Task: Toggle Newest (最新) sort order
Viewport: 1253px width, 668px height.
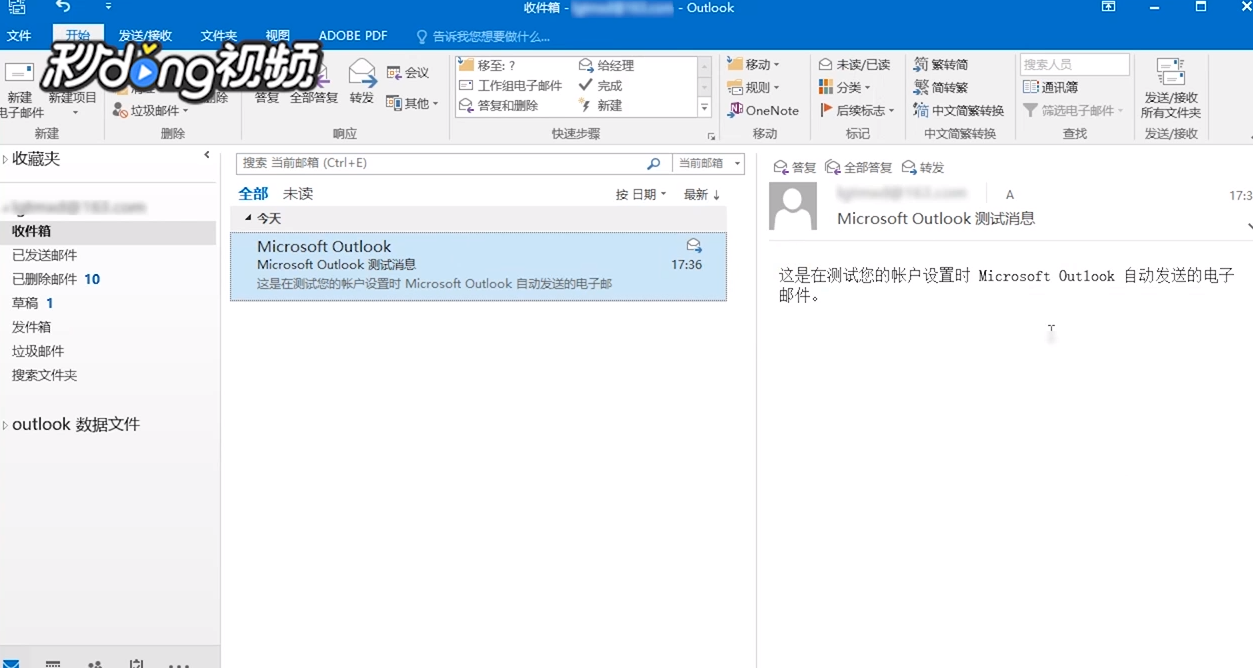Action: pyautogui.click(x=702, y=194)
